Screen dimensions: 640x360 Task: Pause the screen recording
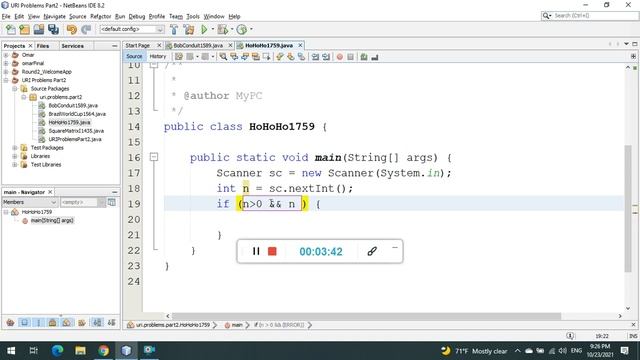[x=256, y=251]
